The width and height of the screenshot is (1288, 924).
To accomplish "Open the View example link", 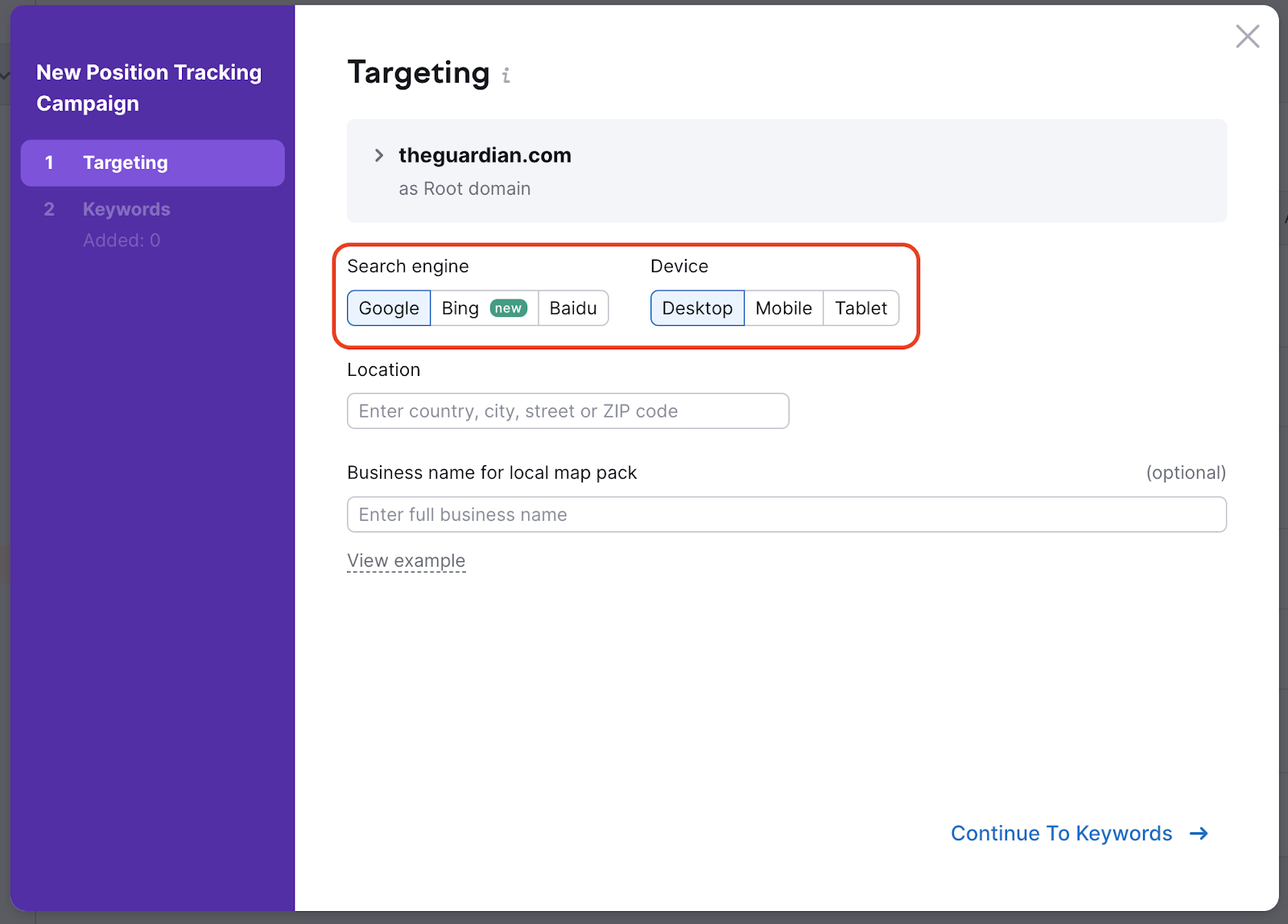I will pos(406,560).
